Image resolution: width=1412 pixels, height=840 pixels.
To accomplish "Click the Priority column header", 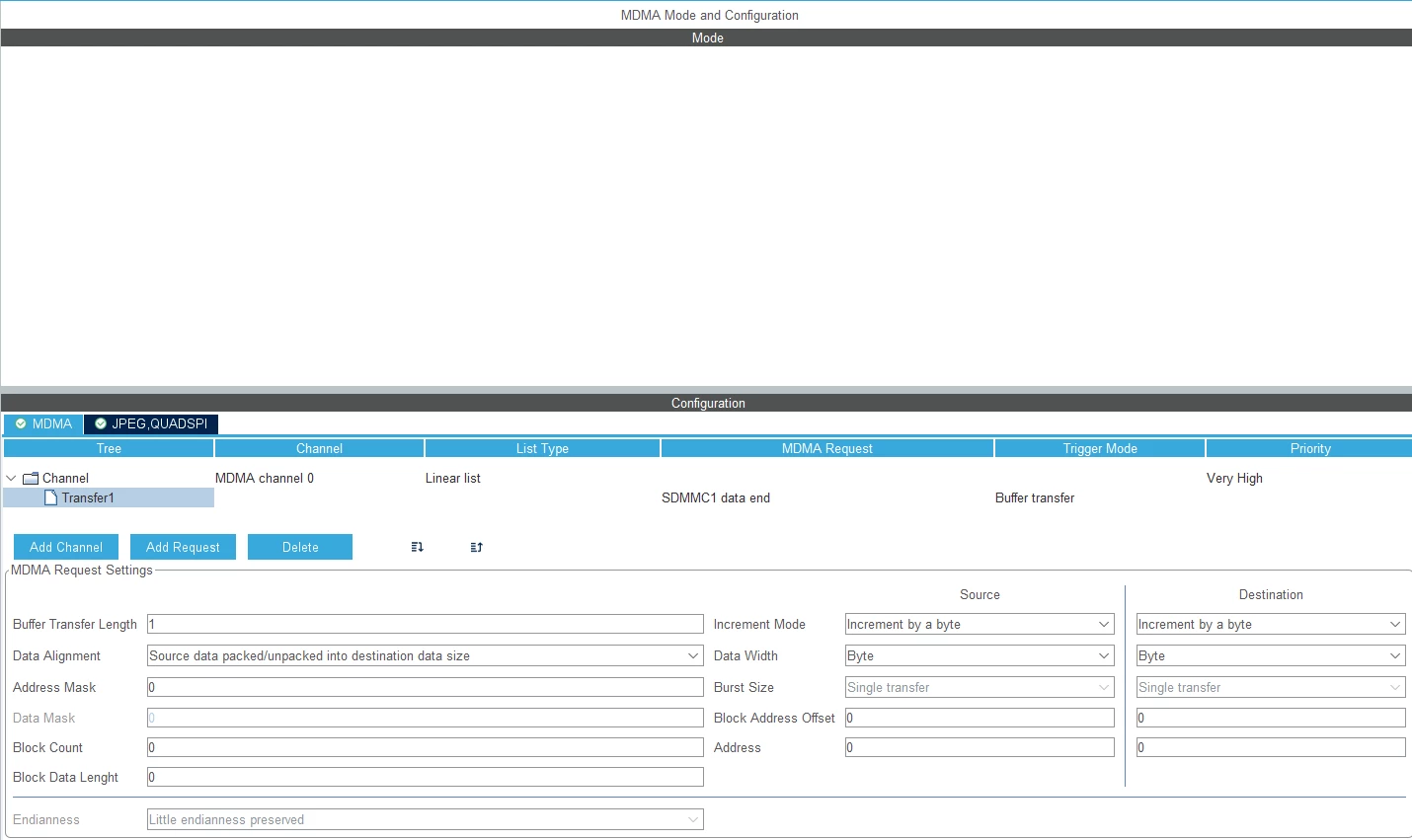I will (1310, 449).
